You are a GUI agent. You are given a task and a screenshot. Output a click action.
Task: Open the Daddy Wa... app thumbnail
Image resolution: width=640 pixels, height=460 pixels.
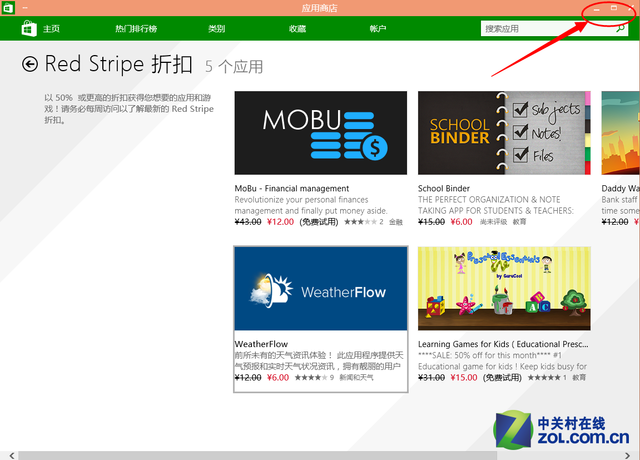click(620, 133)
